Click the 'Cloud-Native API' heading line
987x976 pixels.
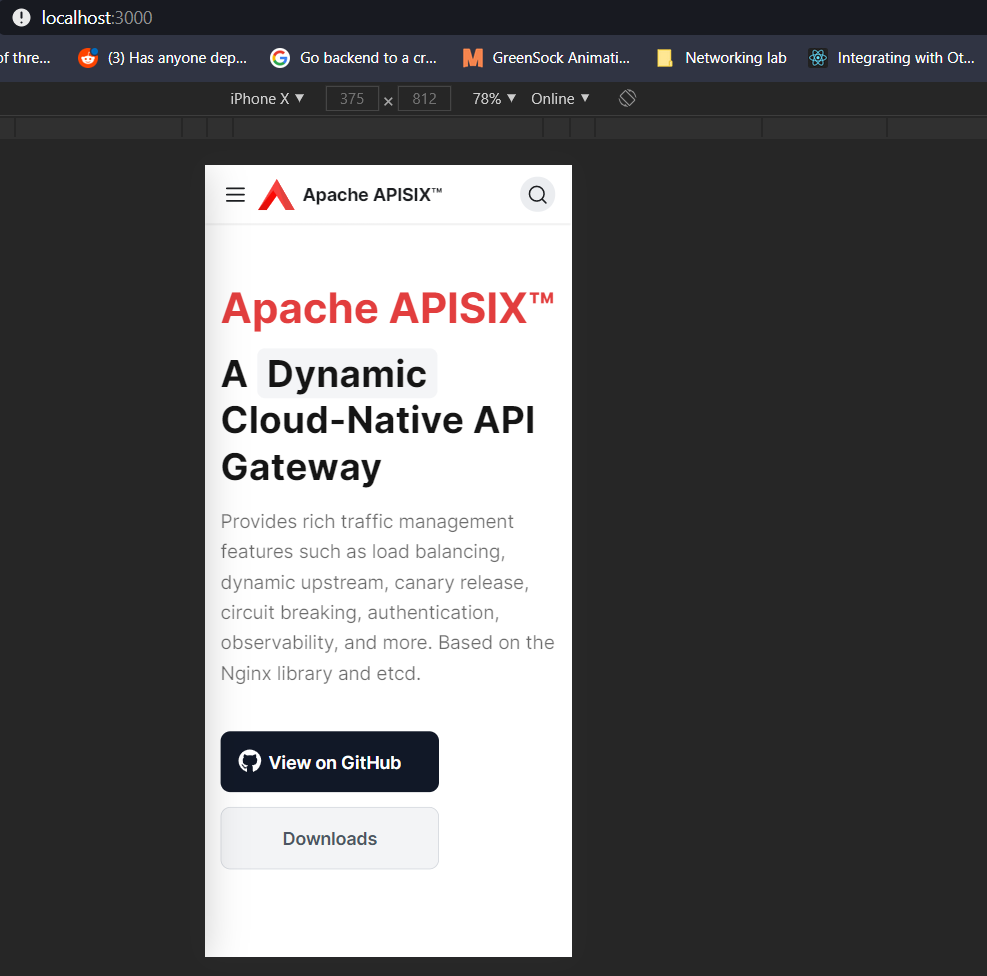[x=378, y=420]
